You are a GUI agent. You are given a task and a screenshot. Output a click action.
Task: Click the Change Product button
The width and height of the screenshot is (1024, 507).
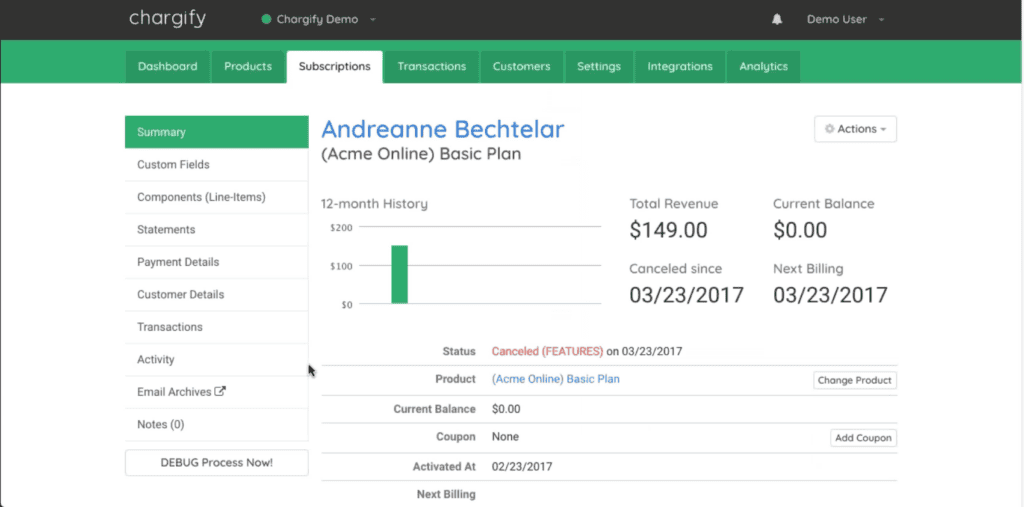(x=854, y=380)
